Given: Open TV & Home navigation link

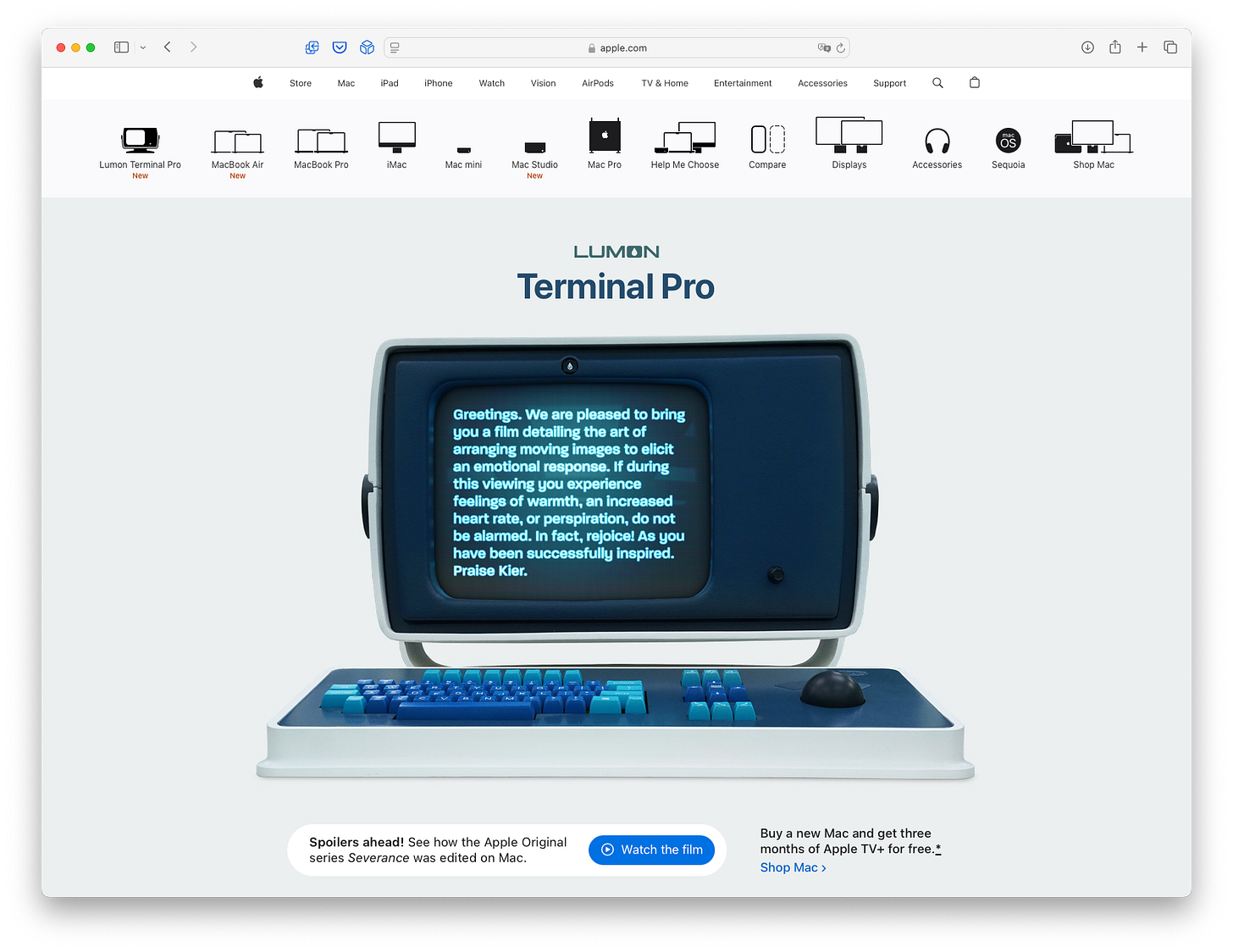Looking at the screenshot, I should pyautogui.click(x=665, y=83).
